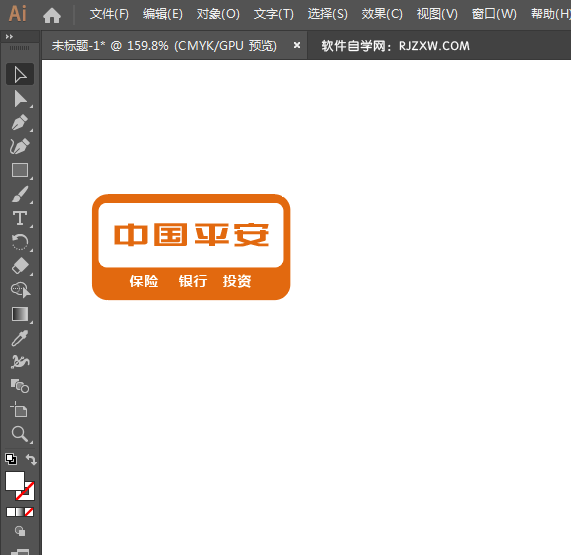Click the toolbar grip handle at top
This screenshot has width=571, height=555.
tap(19, 48)
